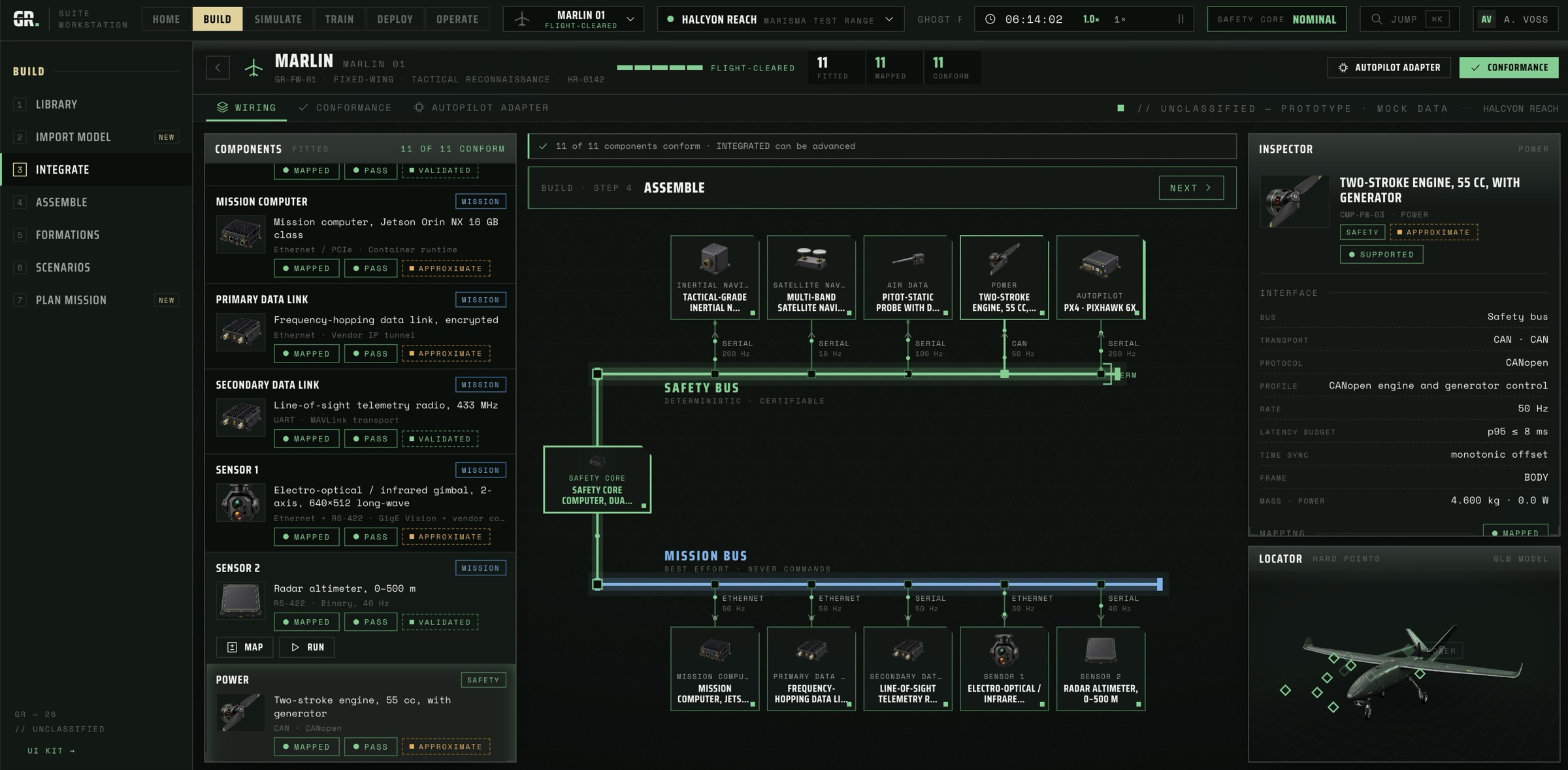Click the AV user avatar badge
This screenshot has height=770, width=1568.
click(1486, 19)
